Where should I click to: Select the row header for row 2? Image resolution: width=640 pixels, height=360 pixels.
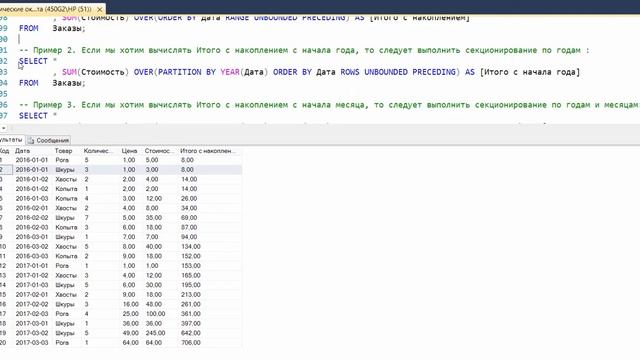(6, 170)
